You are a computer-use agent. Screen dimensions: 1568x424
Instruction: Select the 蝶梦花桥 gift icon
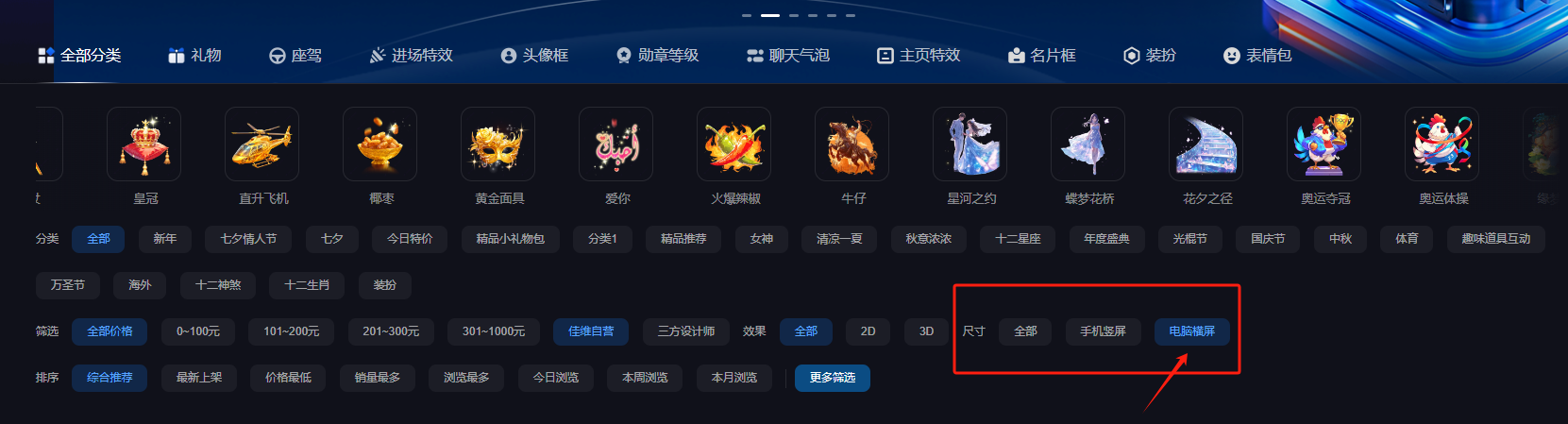click(x=1087, y=144)
